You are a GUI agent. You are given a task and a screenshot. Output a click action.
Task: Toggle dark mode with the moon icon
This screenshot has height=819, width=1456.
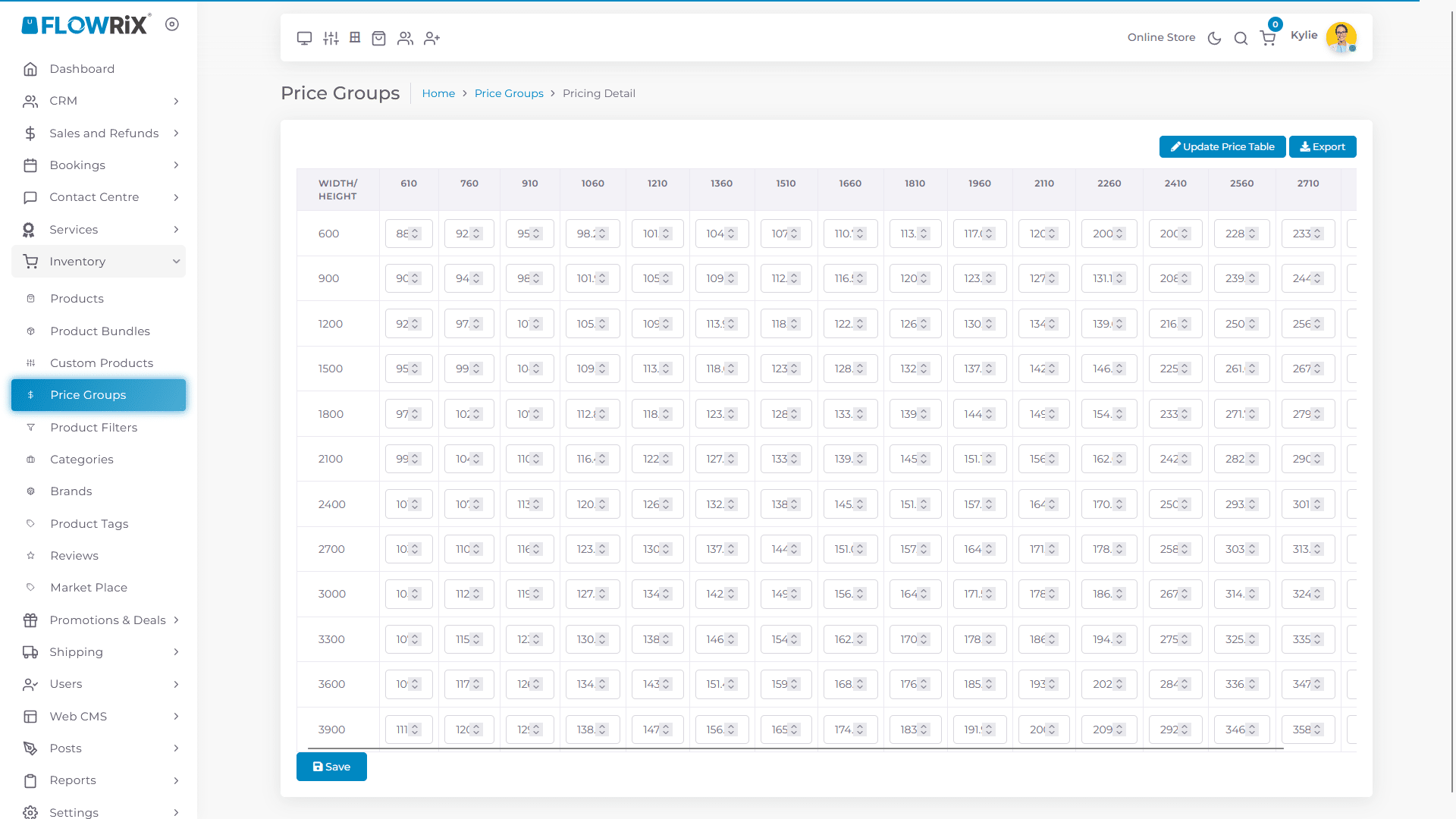point(1214,37)
